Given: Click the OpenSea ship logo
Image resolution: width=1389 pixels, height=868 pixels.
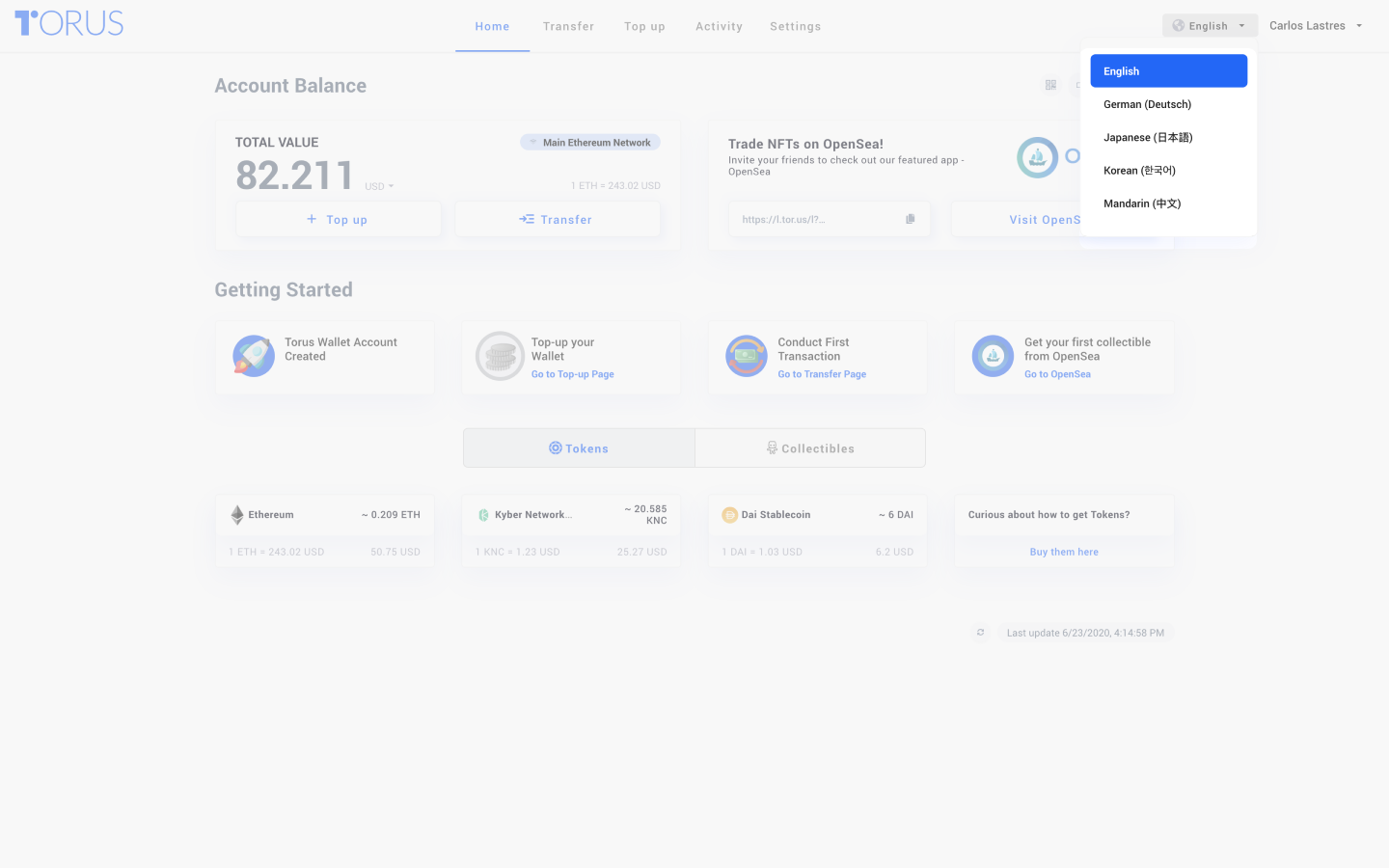Looking at the screenshot, I should [1037, 157].
